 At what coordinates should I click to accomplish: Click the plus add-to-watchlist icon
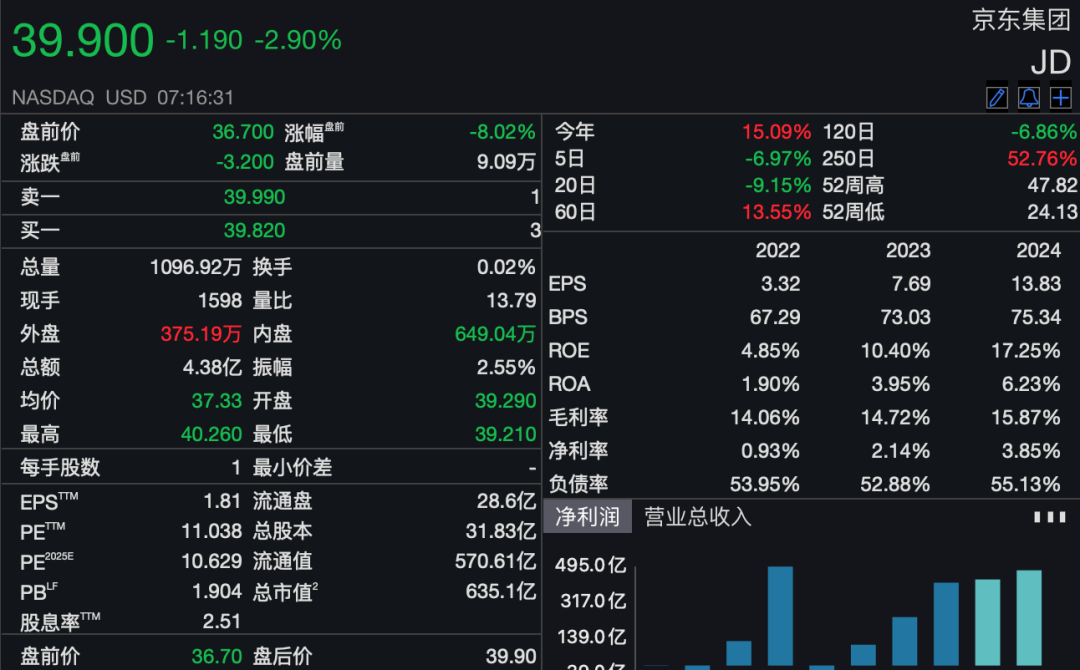pos(1060,97)
